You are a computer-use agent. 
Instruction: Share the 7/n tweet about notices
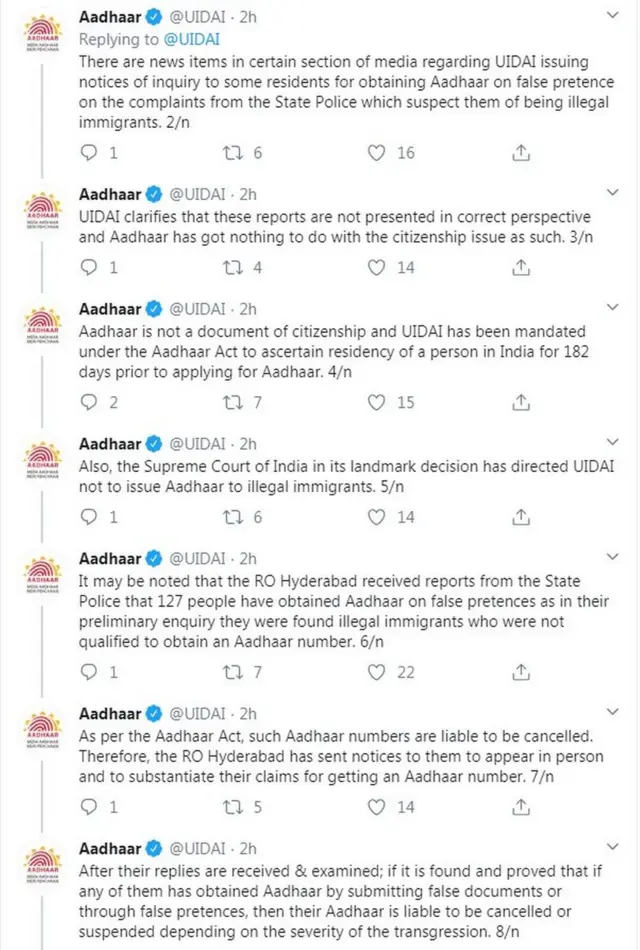pos(520,806)
